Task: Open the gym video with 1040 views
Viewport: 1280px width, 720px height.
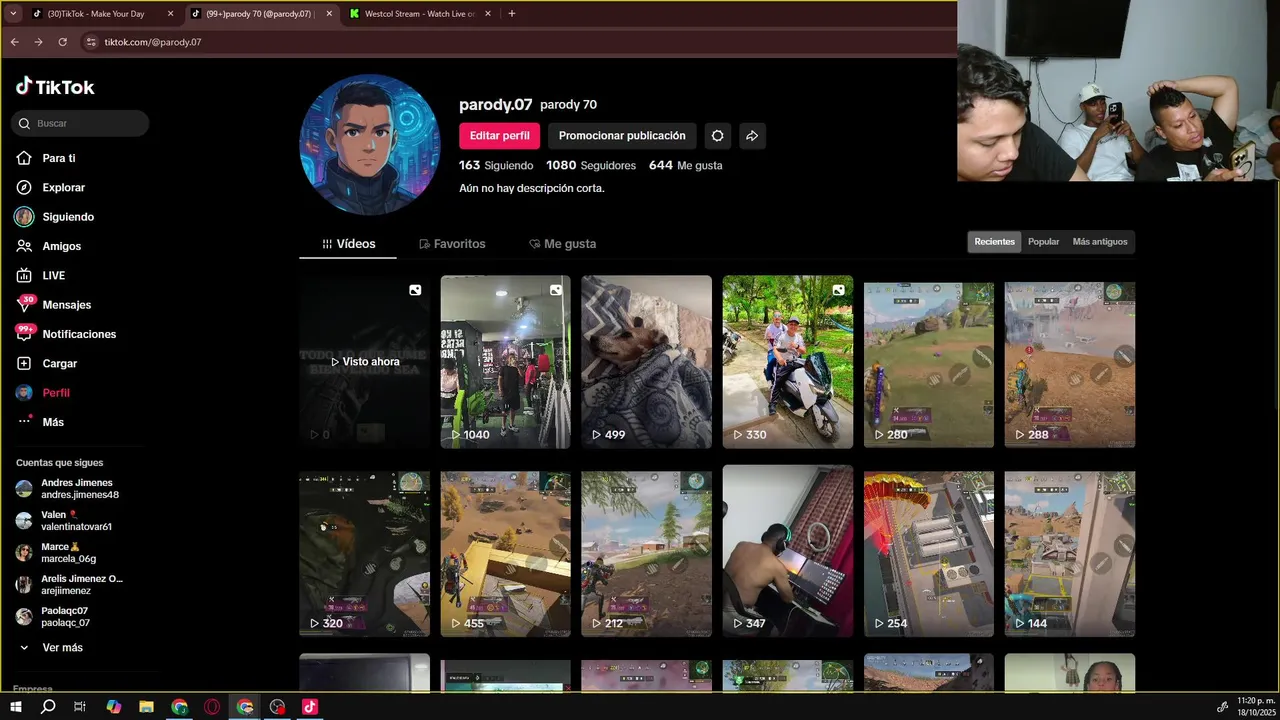Action: (505, 362)
